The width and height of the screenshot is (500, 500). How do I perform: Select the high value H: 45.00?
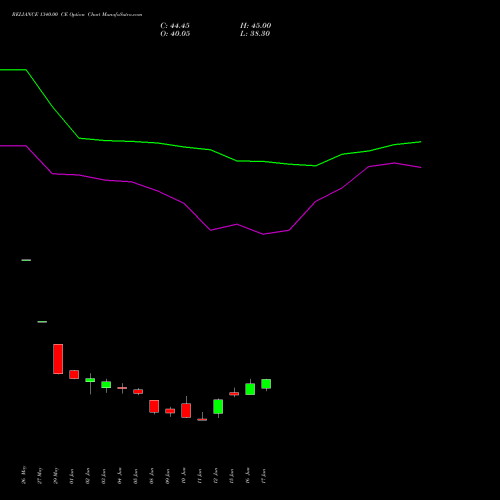256,26
